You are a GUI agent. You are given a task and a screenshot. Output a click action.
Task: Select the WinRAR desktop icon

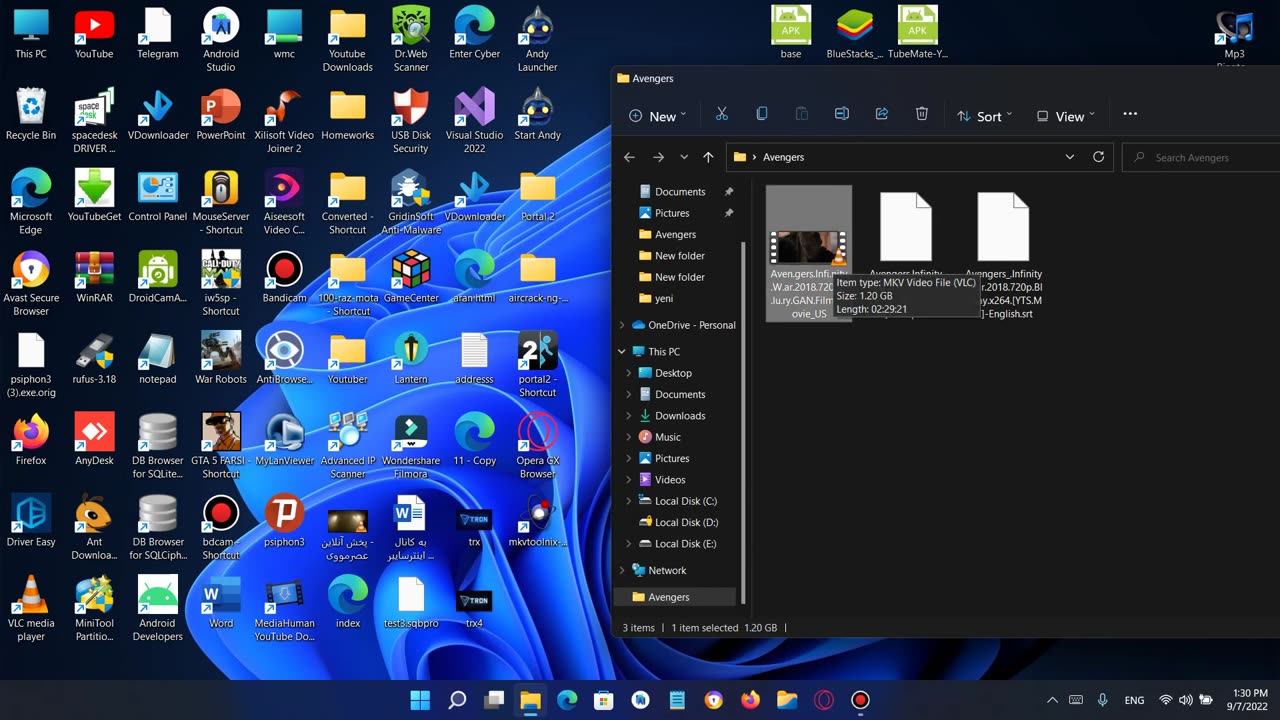point(94,276)
